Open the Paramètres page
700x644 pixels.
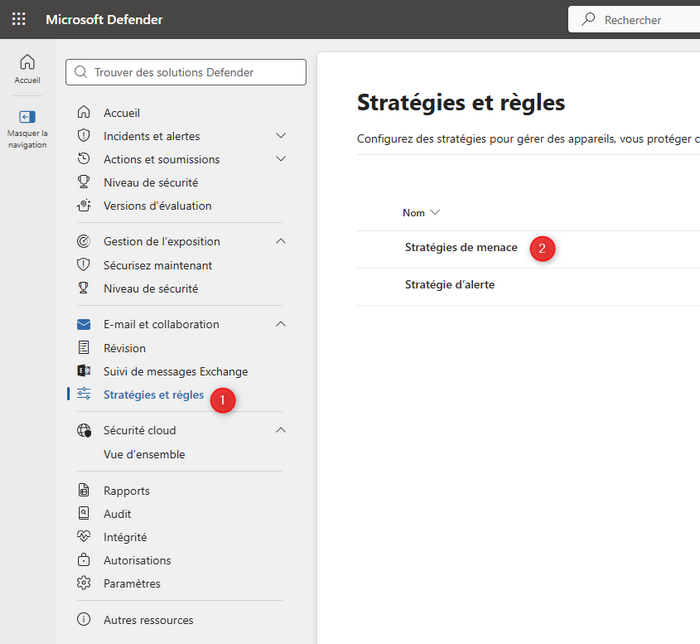tap(132, 583)
